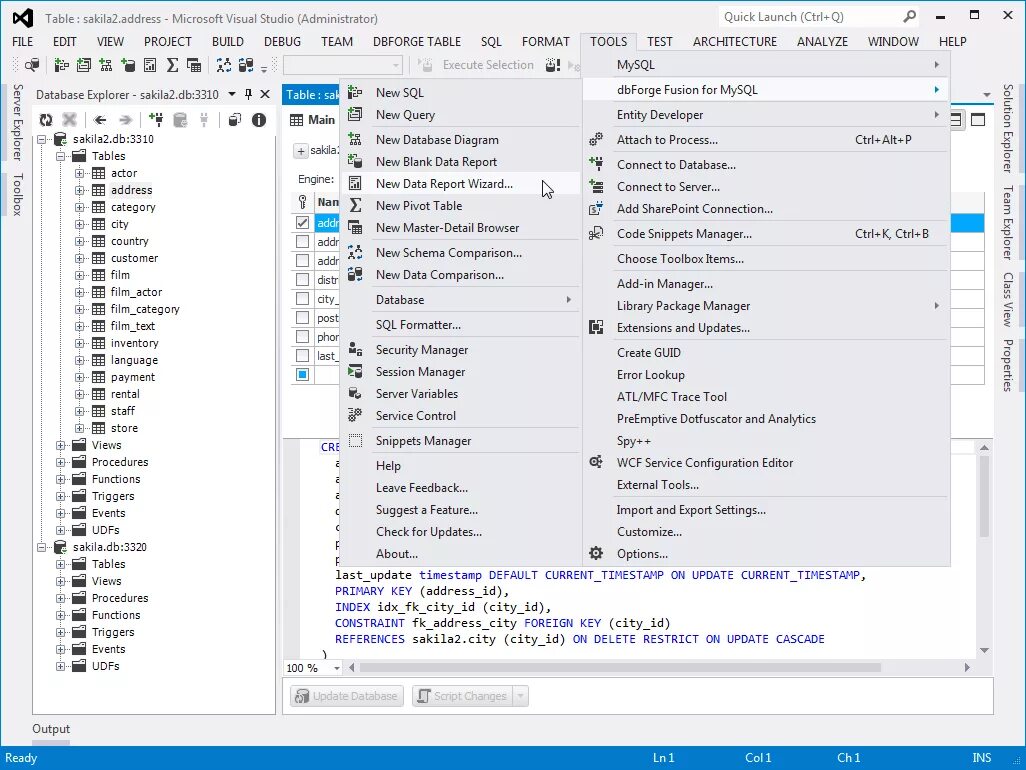
Task: Click the New Database Diagram menu icon
Action: [x=354, y=140]
